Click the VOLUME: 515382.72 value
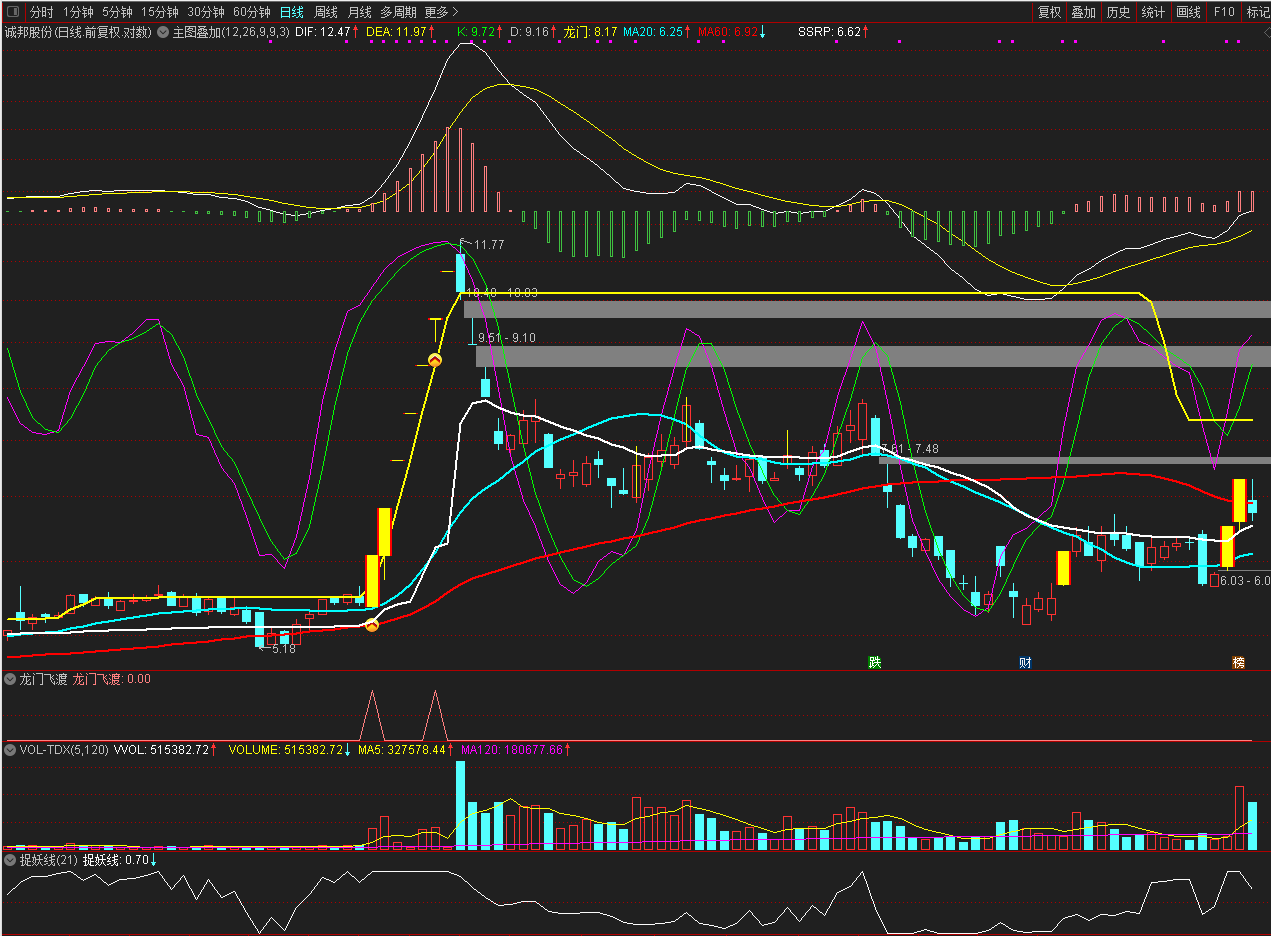Viewport: 1271px width, 936px height. pyautogui.click(x=286, y=749)
